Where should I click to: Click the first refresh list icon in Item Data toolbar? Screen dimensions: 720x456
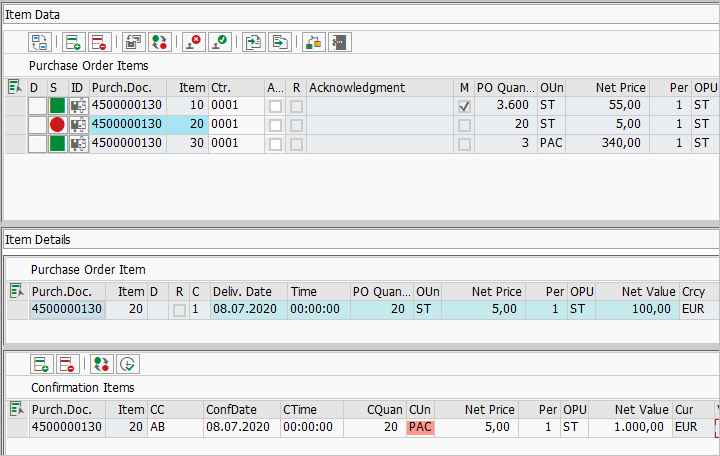click(x=39, y=42)
